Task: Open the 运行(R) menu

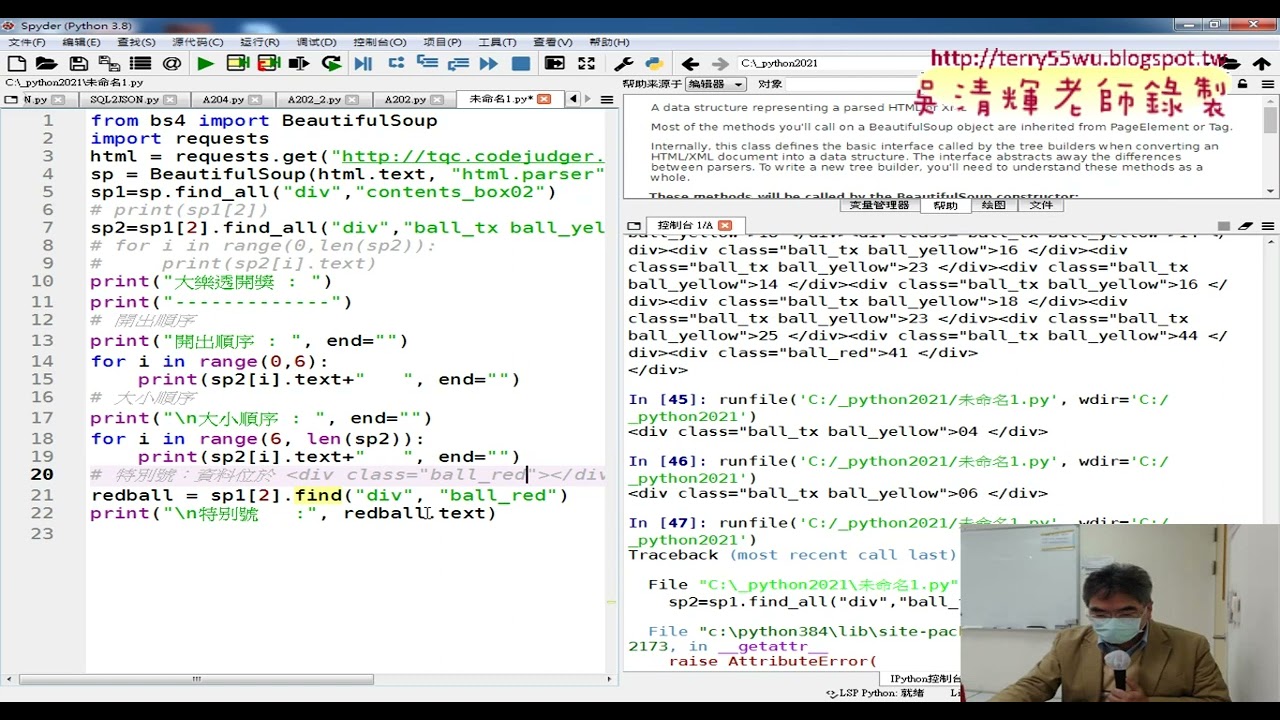Action: tap(260, 42)
